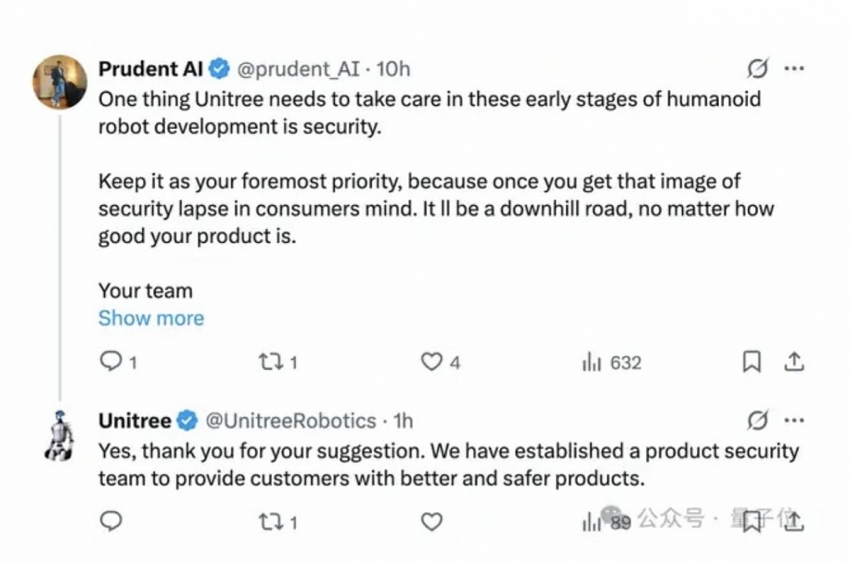The image size is (850, 563).
Task: Open Prudent AI profile name
Action: [151, 69]
